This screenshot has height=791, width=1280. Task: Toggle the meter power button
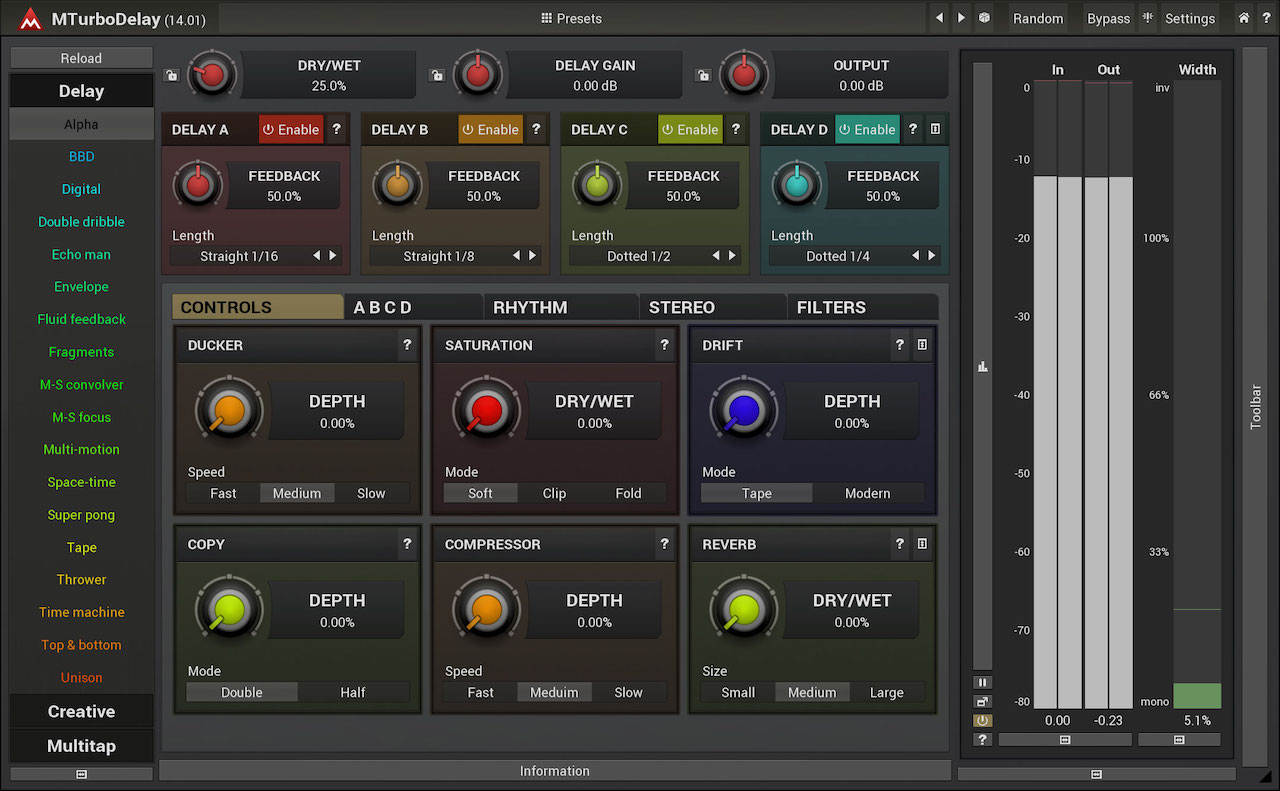(982, 721)
